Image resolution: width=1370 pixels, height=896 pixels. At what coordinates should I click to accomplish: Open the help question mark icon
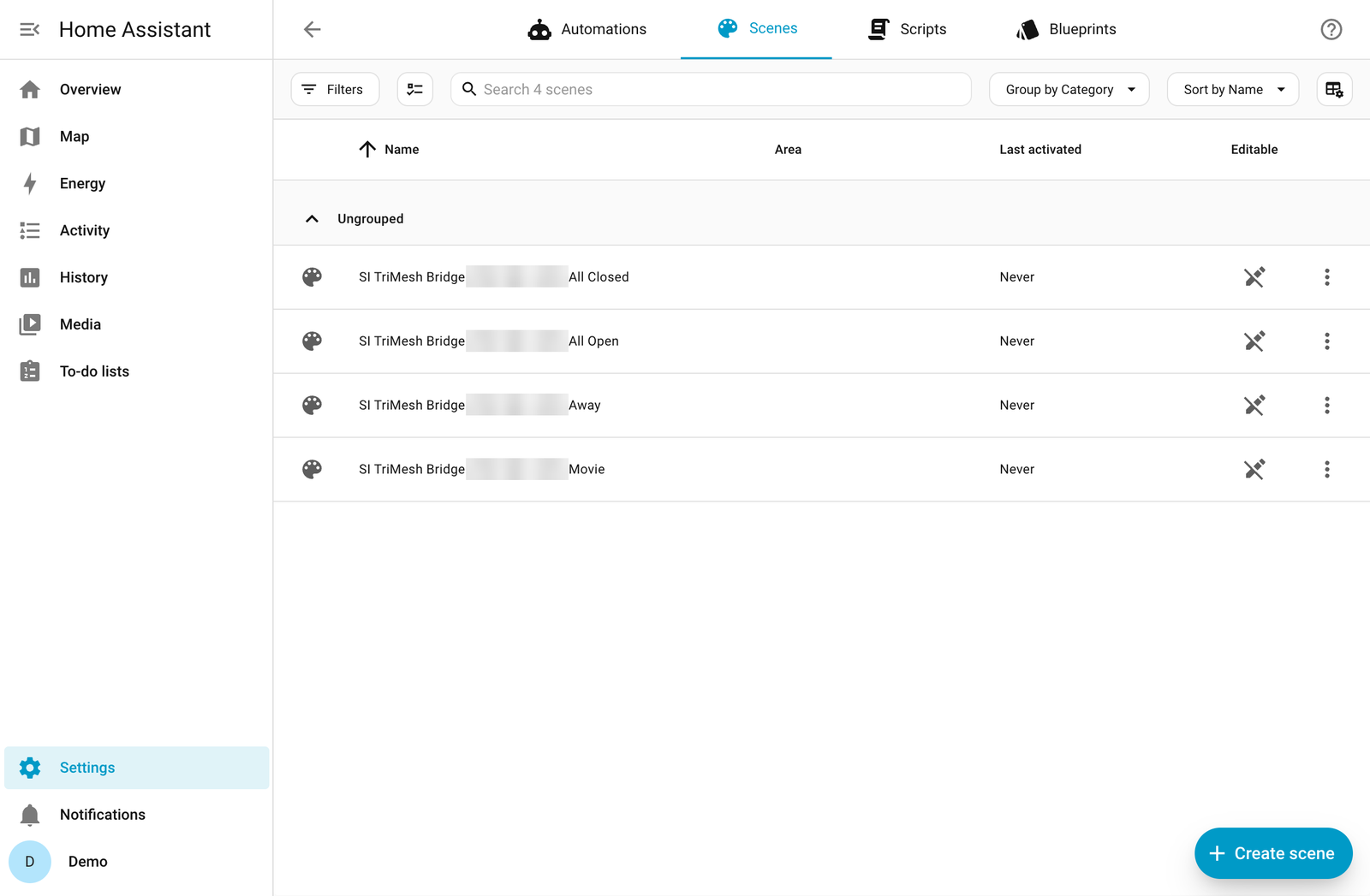pos(1331,30)
